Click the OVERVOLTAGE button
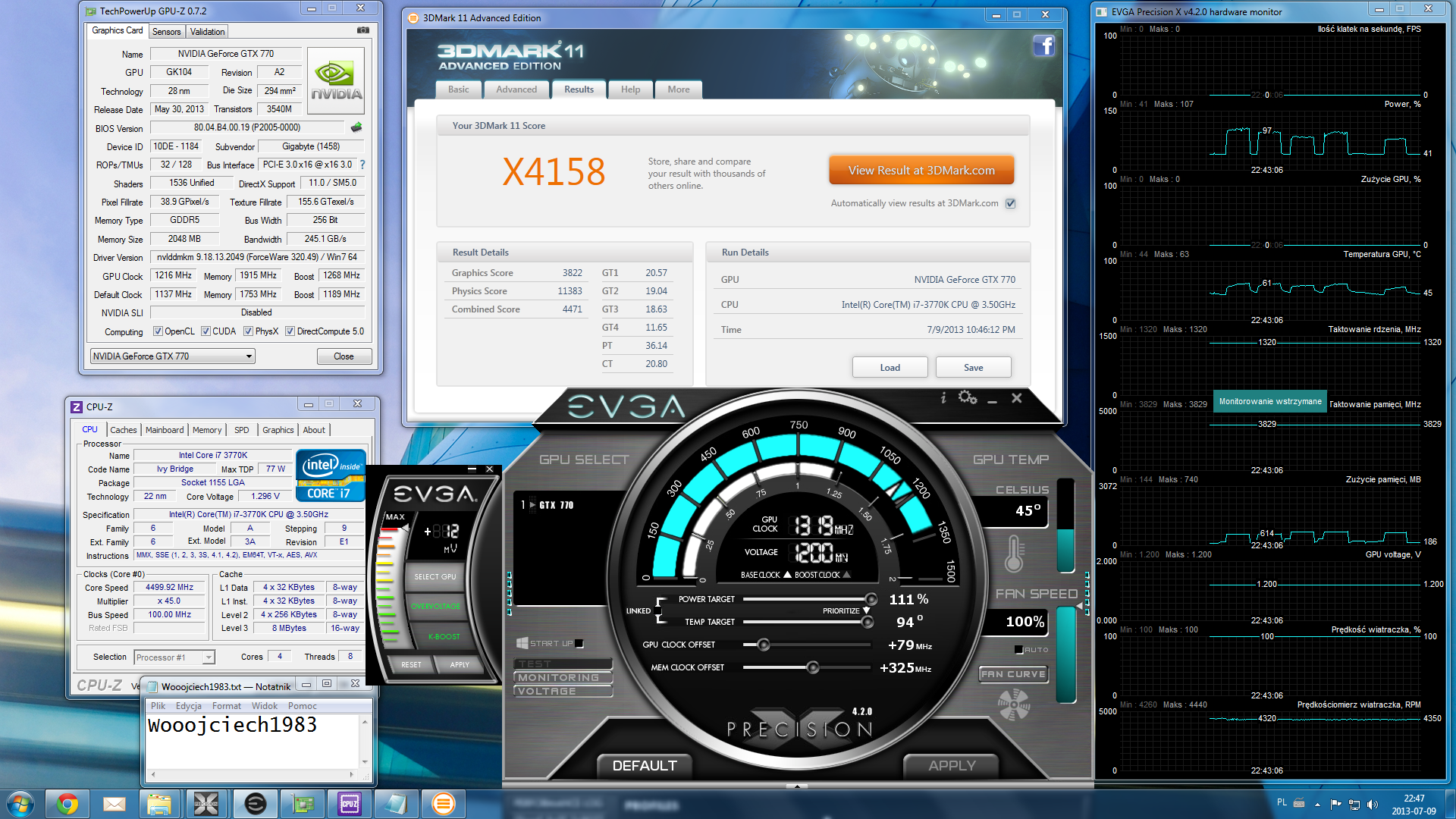The image size is (1456, 819). [x=436, y=607]
